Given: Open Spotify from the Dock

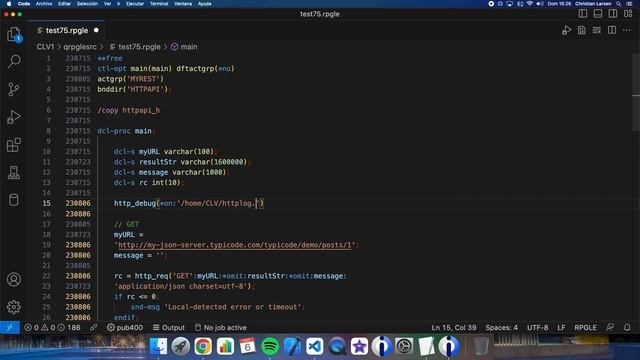Looking at the screenshot, I should pyautogui.click(x=270, y=346).
